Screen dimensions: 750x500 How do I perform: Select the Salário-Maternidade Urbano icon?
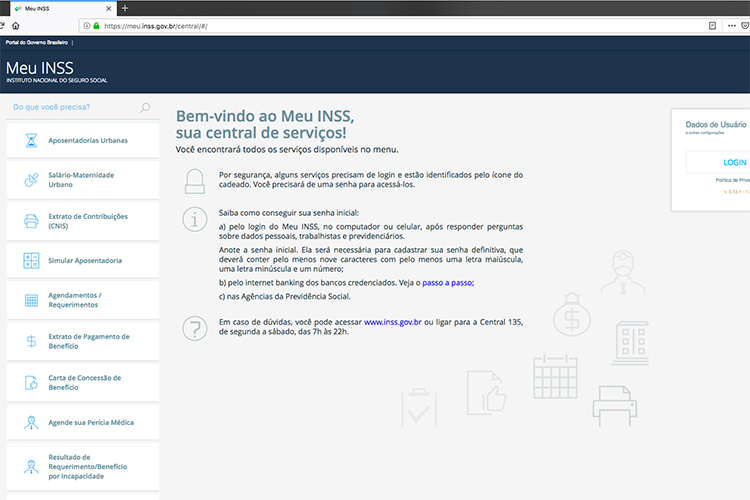pos(31,180)
